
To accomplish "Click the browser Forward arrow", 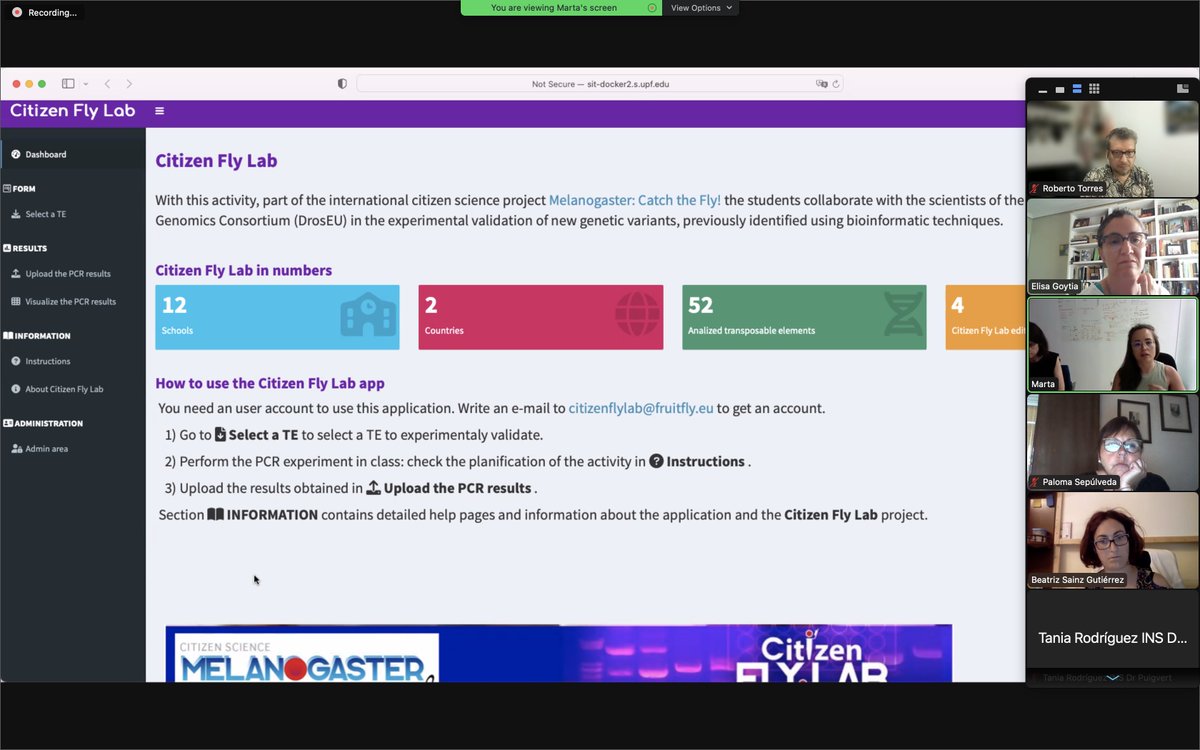I will 129,84.
